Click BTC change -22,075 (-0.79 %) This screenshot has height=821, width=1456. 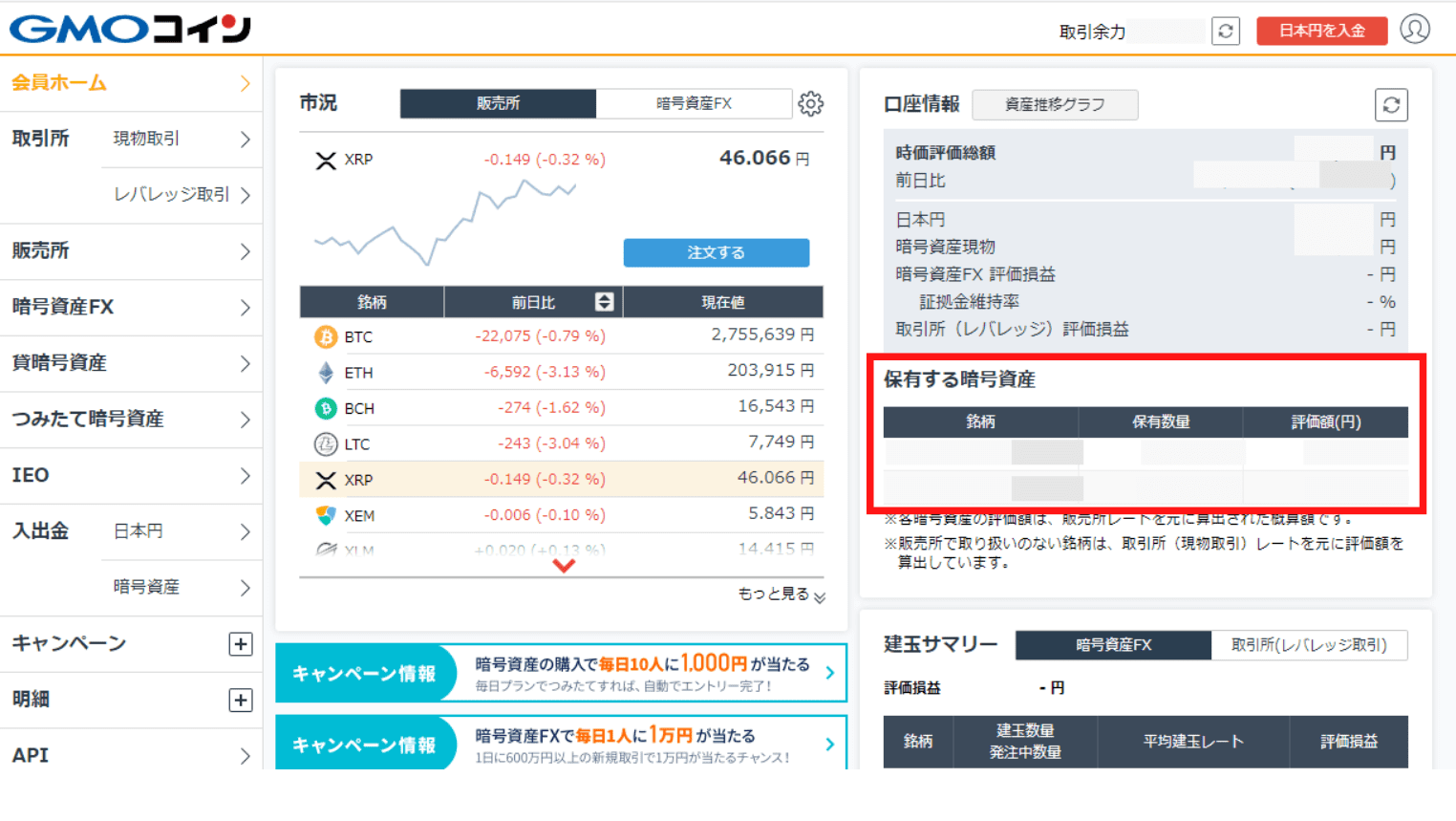540,336
